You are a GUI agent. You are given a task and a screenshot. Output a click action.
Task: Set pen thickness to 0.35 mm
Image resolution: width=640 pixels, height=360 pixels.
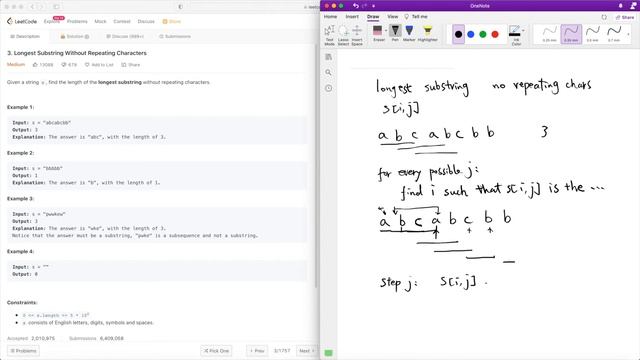pyautogui.click(x=571, y=34)
